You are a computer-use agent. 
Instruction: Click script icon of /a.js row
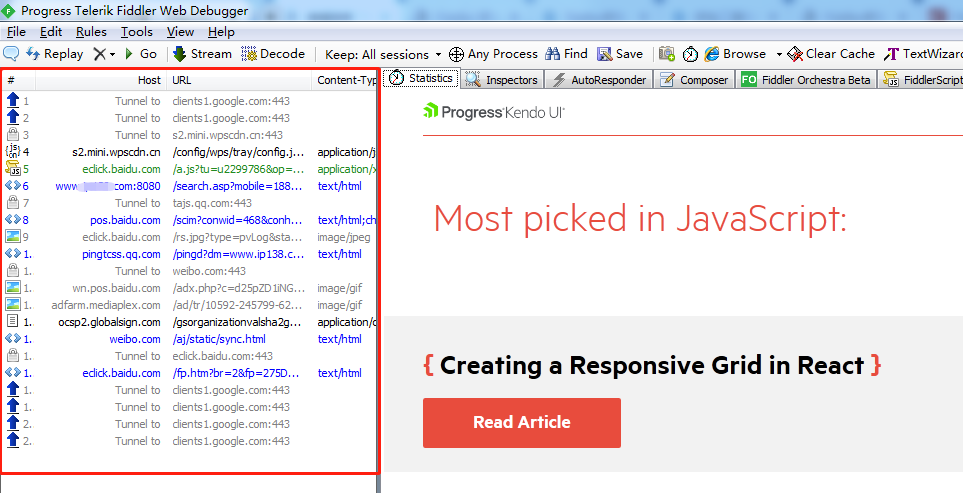[12, 168]
